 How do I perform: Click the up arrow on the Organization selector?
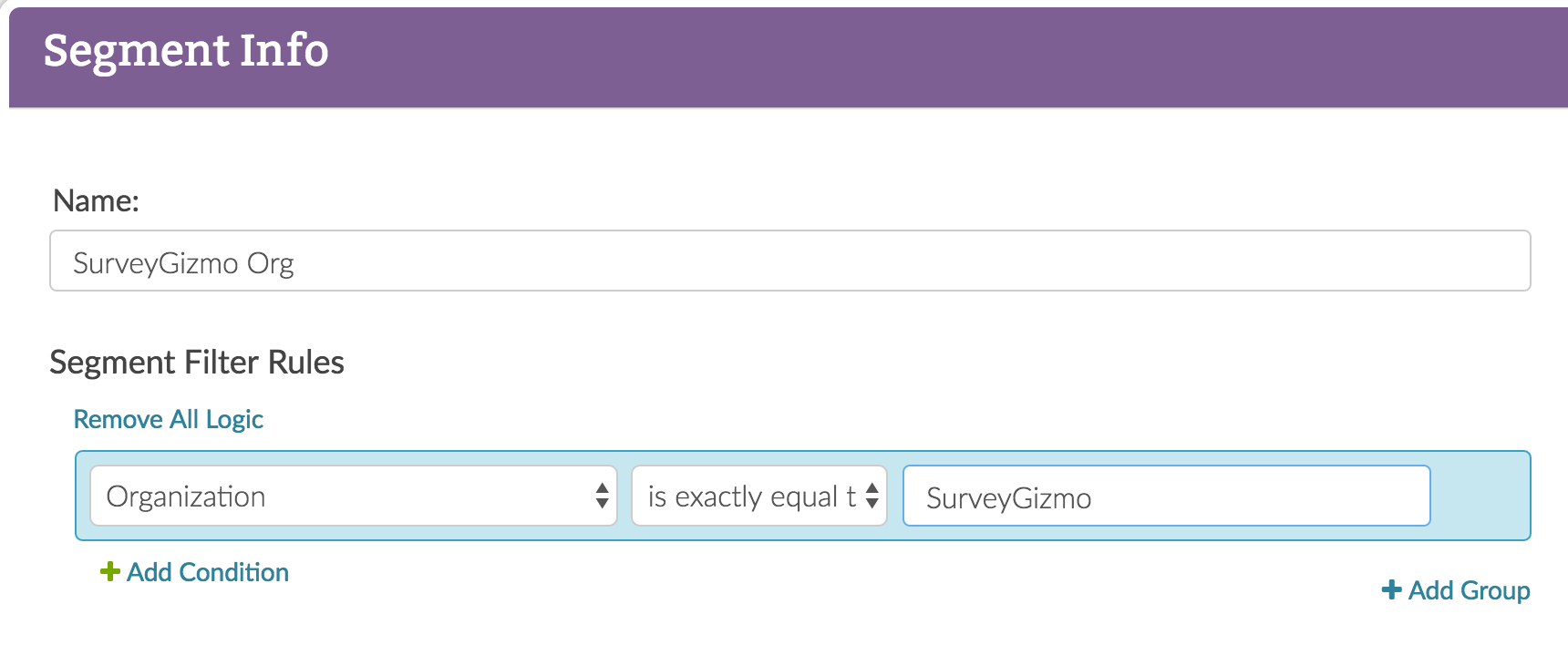pos(602,488)
